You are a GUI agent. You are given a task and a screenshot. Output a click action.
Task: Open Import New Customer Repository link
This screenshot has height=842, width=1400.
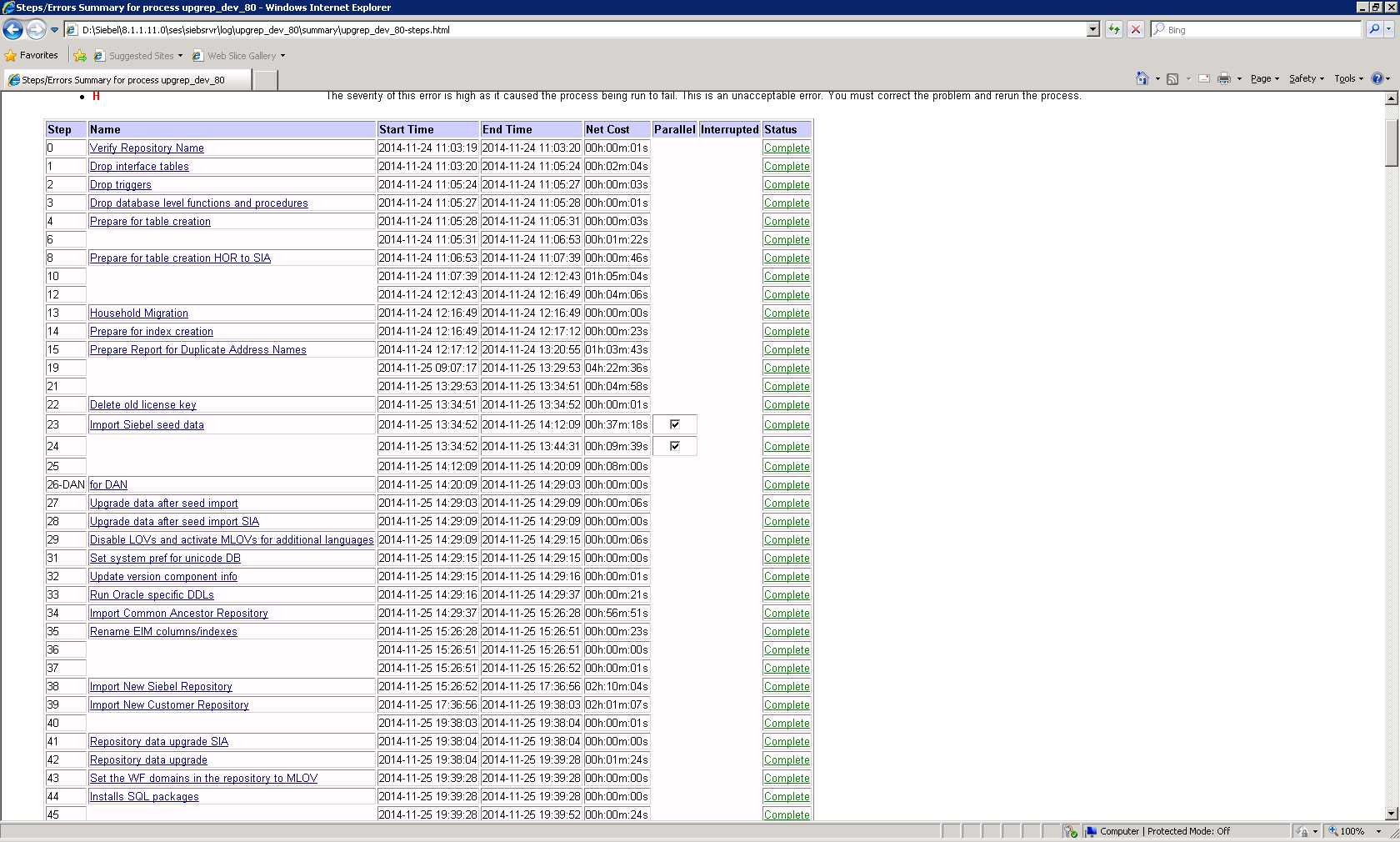pos(169,705)
